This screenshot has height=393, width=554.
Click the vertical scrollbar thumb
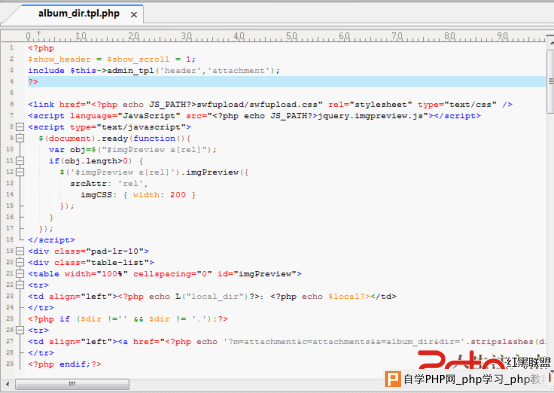(550, 82)
